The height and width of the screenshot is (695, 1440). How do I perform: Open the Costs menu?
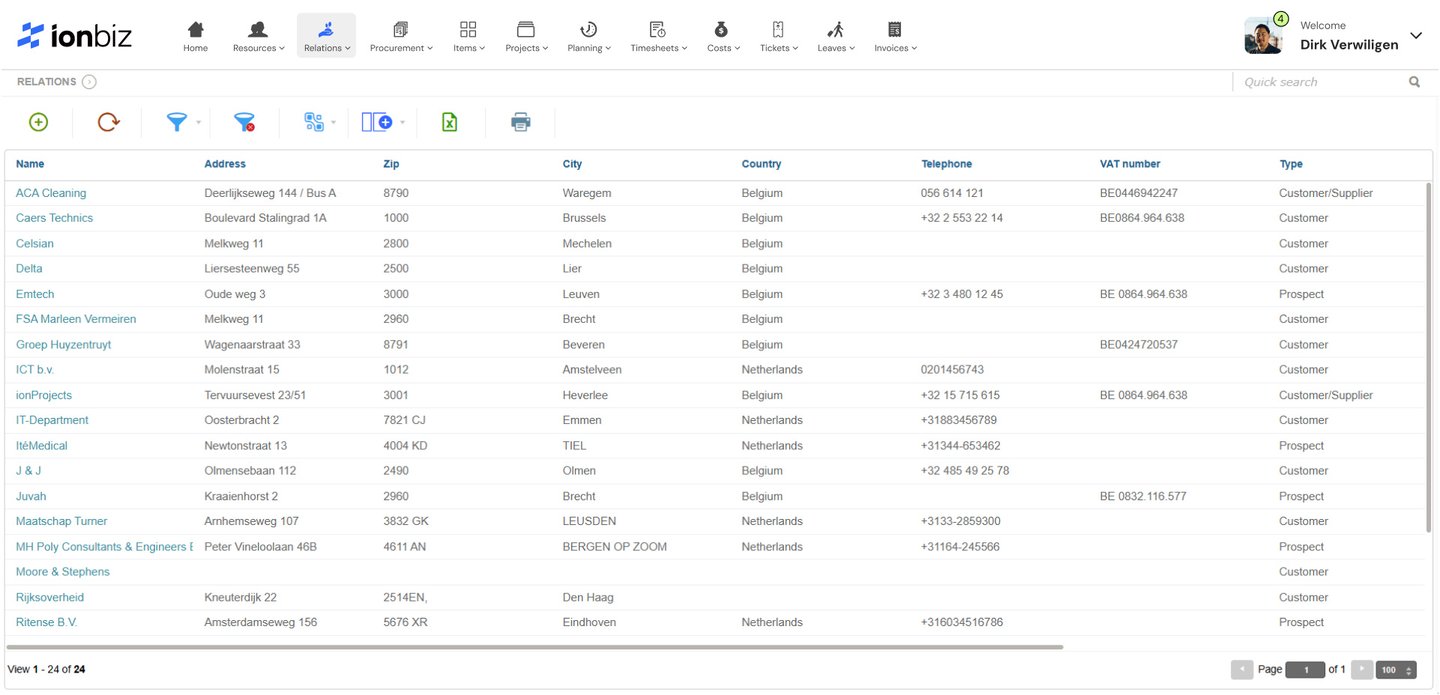point(723,36)
